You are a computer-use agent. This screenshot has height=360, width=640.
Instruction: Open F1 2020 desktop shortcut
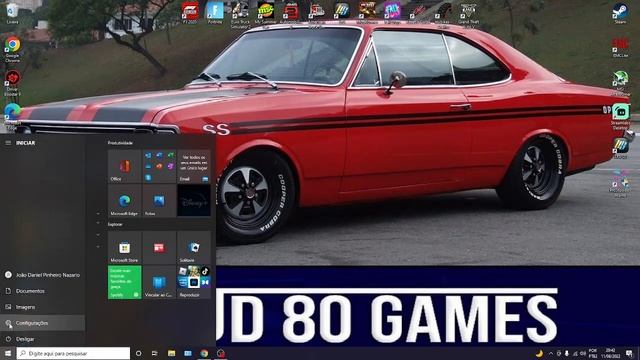click(190, 12)
